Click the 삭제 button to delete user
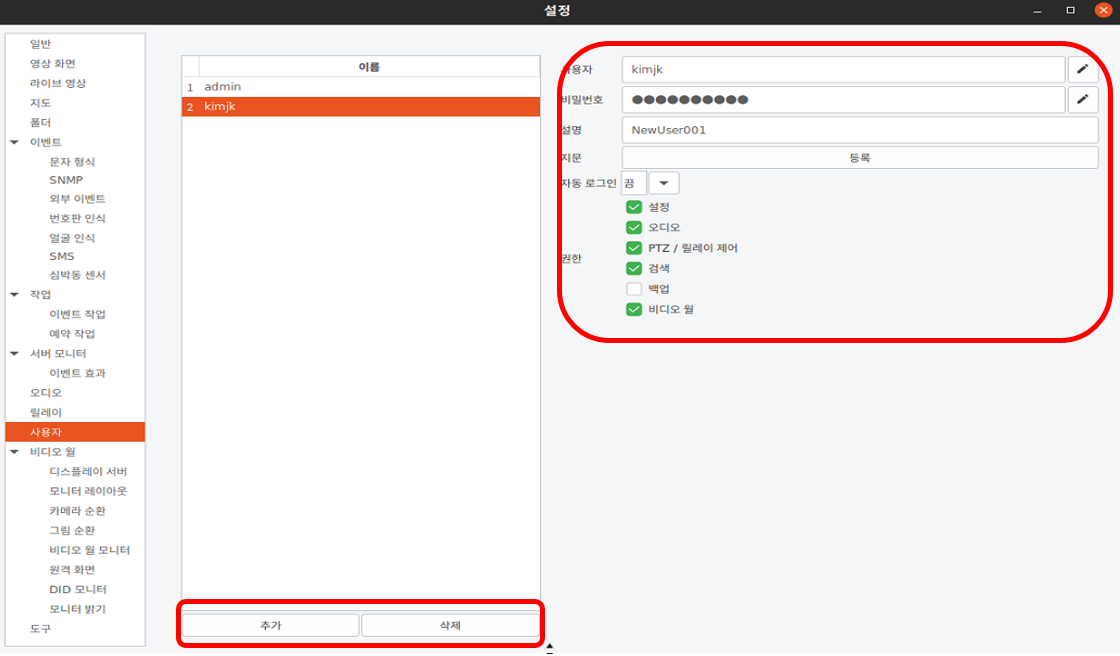This screenshot has width=1120, height=656. 450,626
